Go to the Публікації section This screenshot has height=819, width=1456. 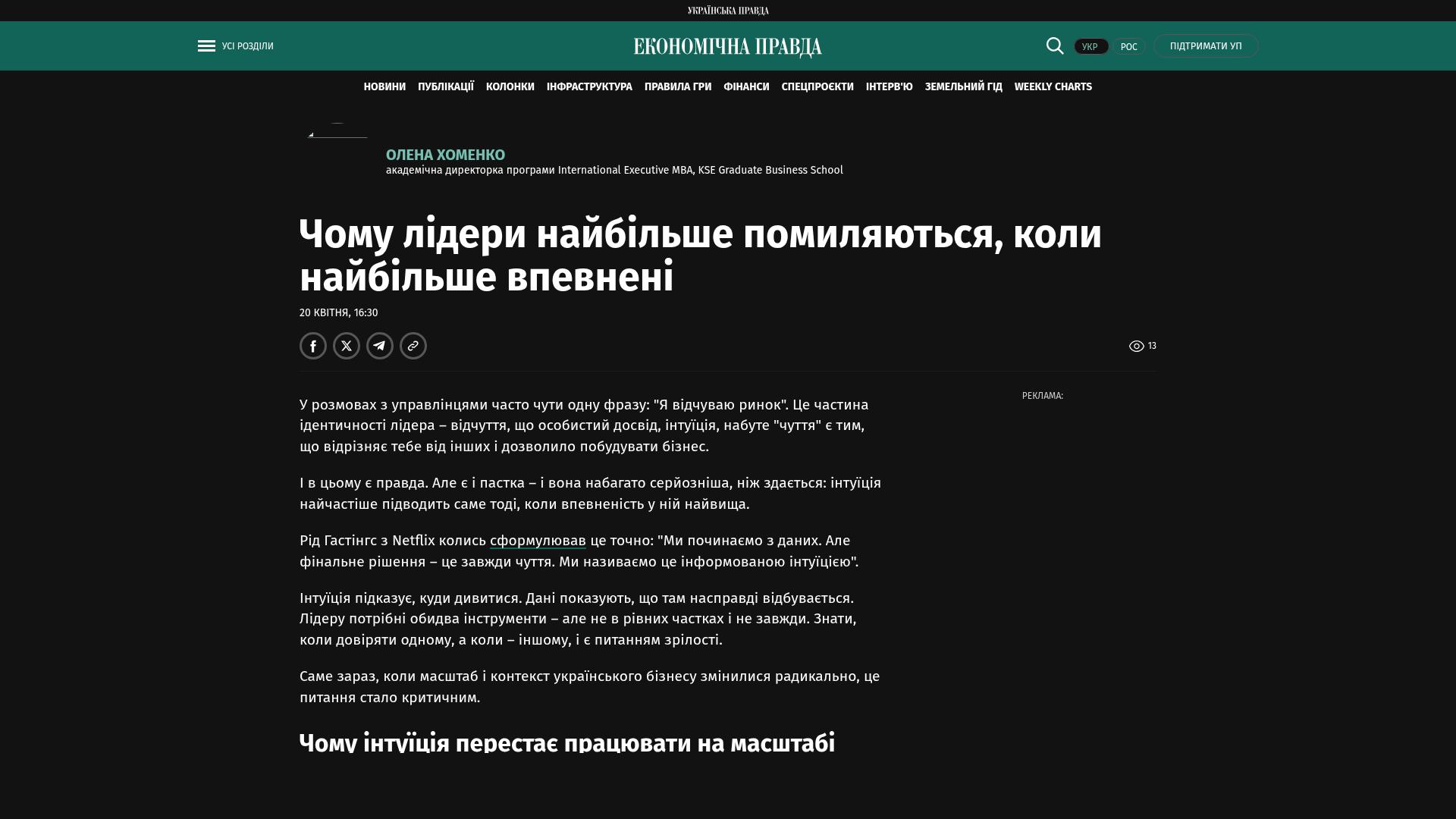tap(446, 87)
